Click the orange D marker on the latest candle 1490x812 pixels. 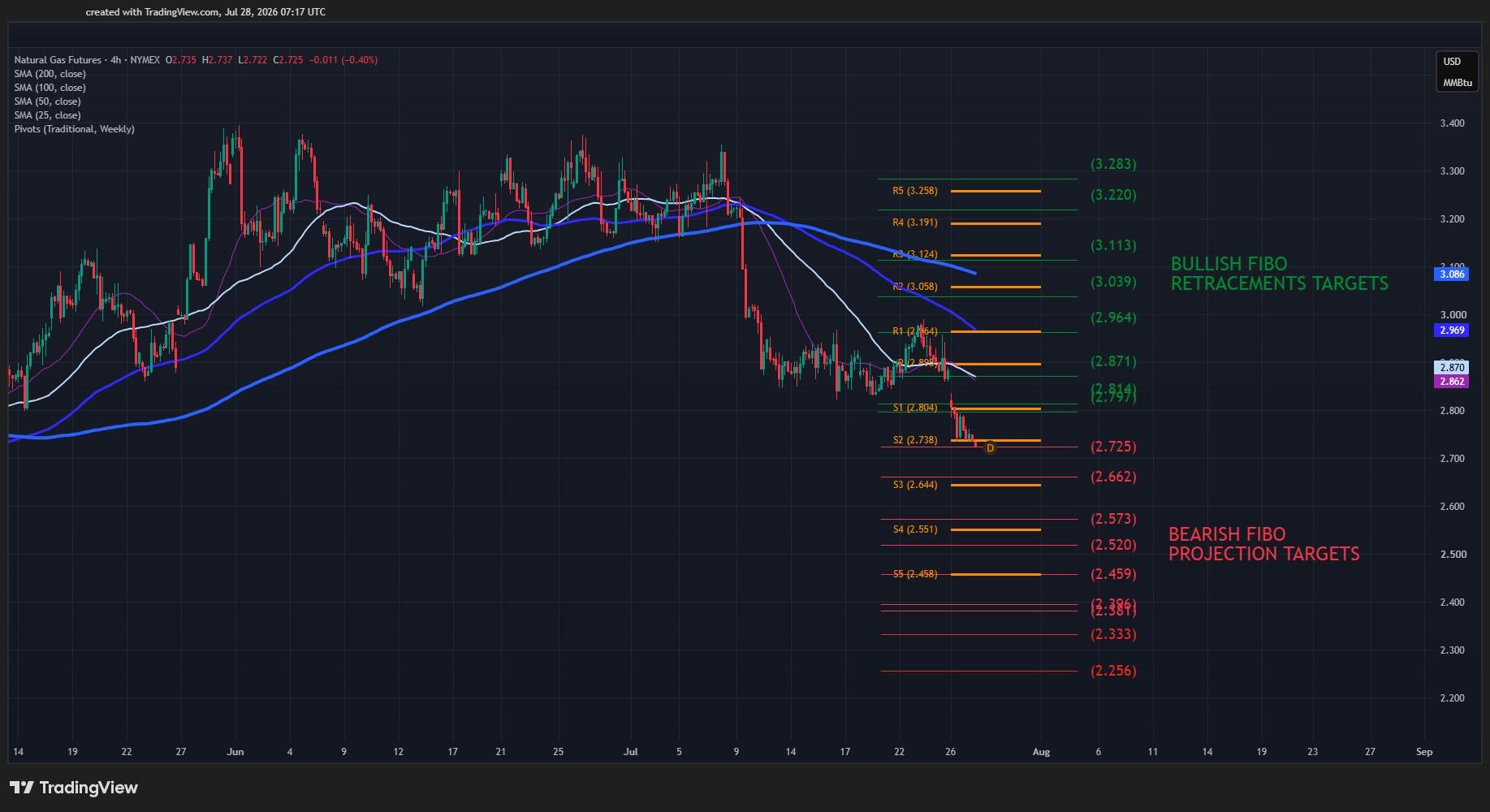[990, 448]
